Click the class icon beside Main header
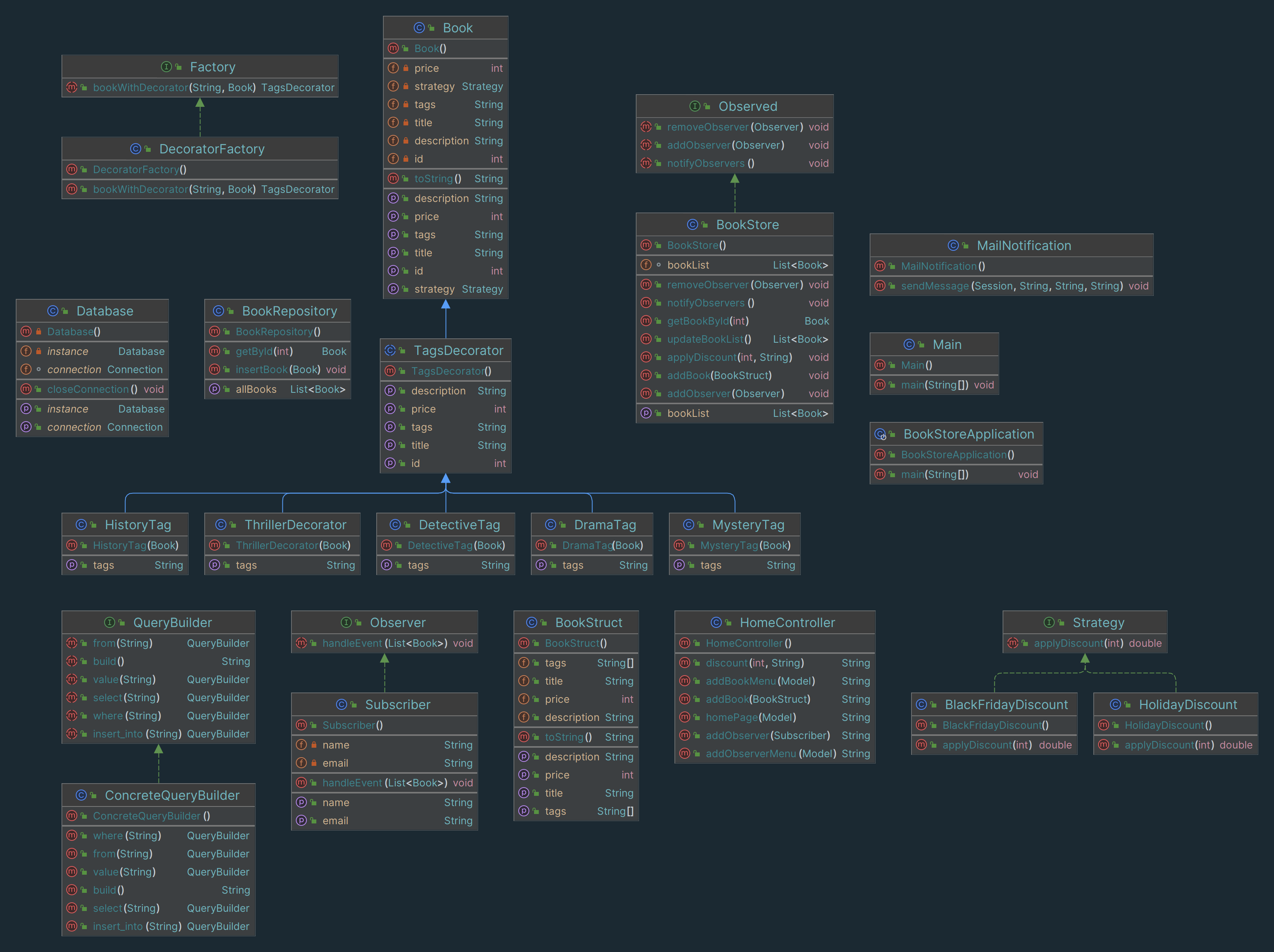This screenshot has height=952, width=1274. [x=909, y=344]
